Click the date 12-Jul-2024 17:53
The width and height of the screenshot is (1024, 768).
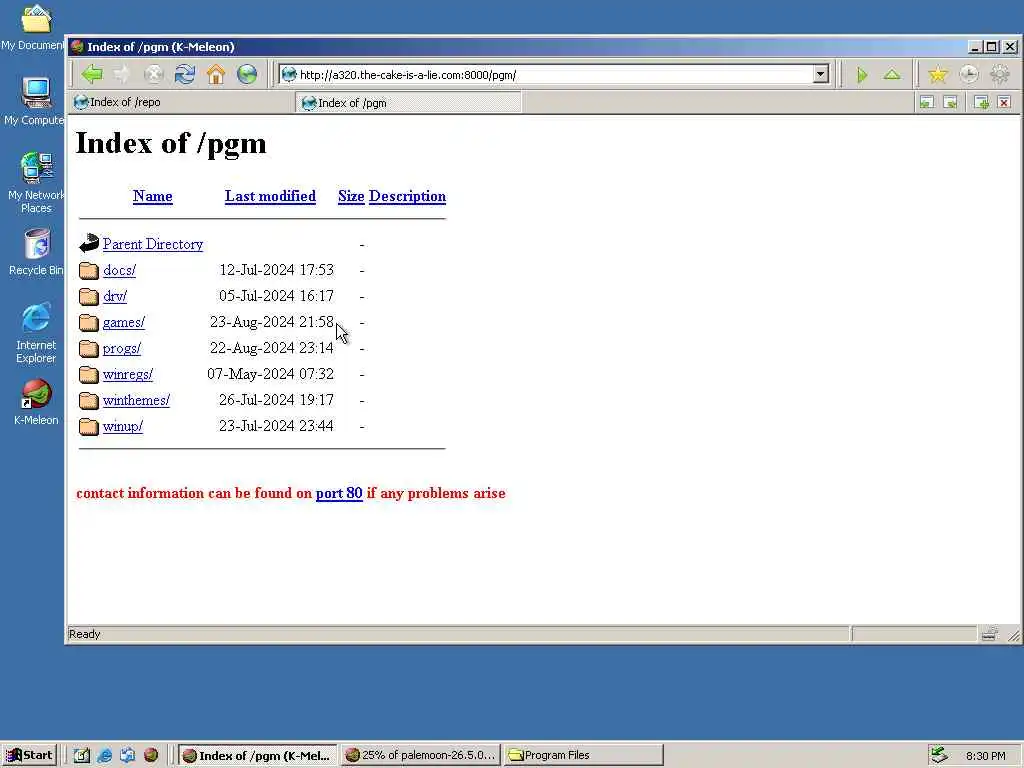(x=276, y=270)
